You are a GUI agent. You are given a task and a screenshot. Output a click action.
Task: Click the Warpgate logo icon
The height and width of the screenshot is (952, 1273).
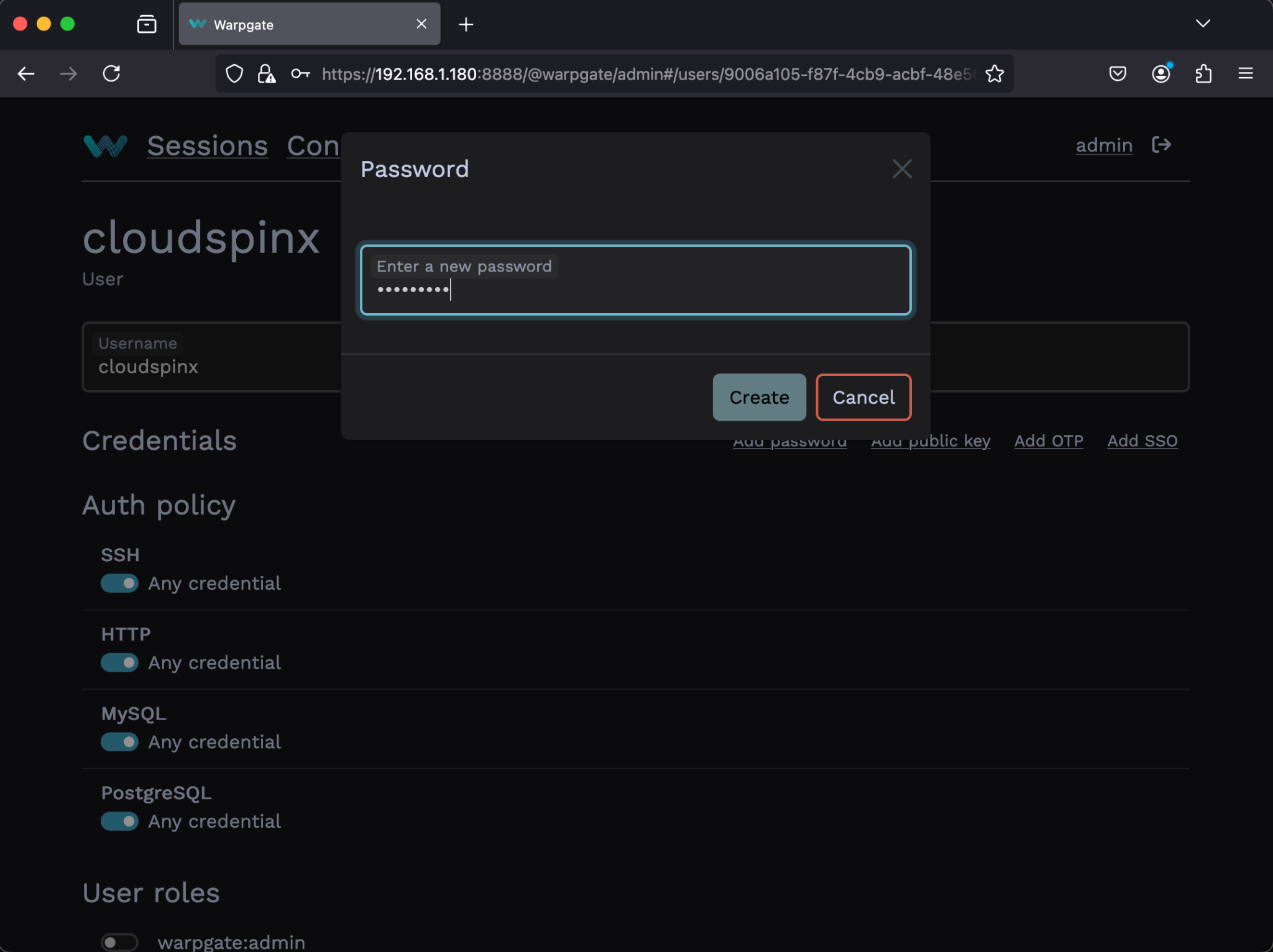tap(104, 146)
